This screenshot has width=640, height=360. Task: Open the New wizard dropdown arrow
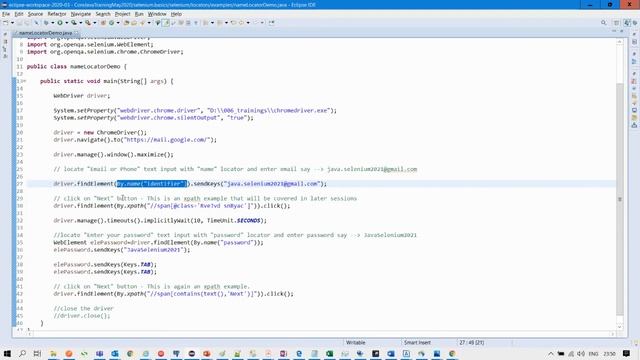pos(12,23)
